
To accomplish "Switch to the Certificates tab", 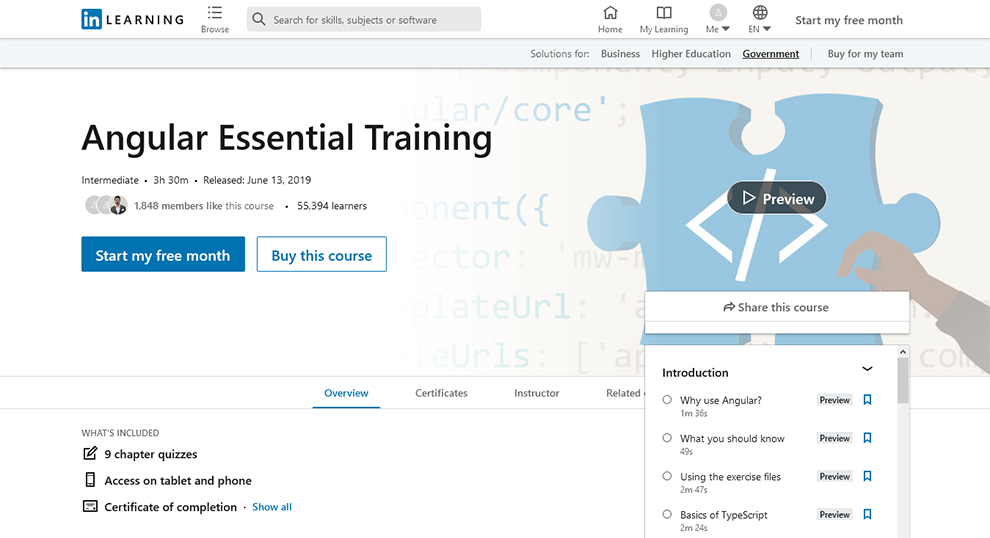I will point(441,393).
